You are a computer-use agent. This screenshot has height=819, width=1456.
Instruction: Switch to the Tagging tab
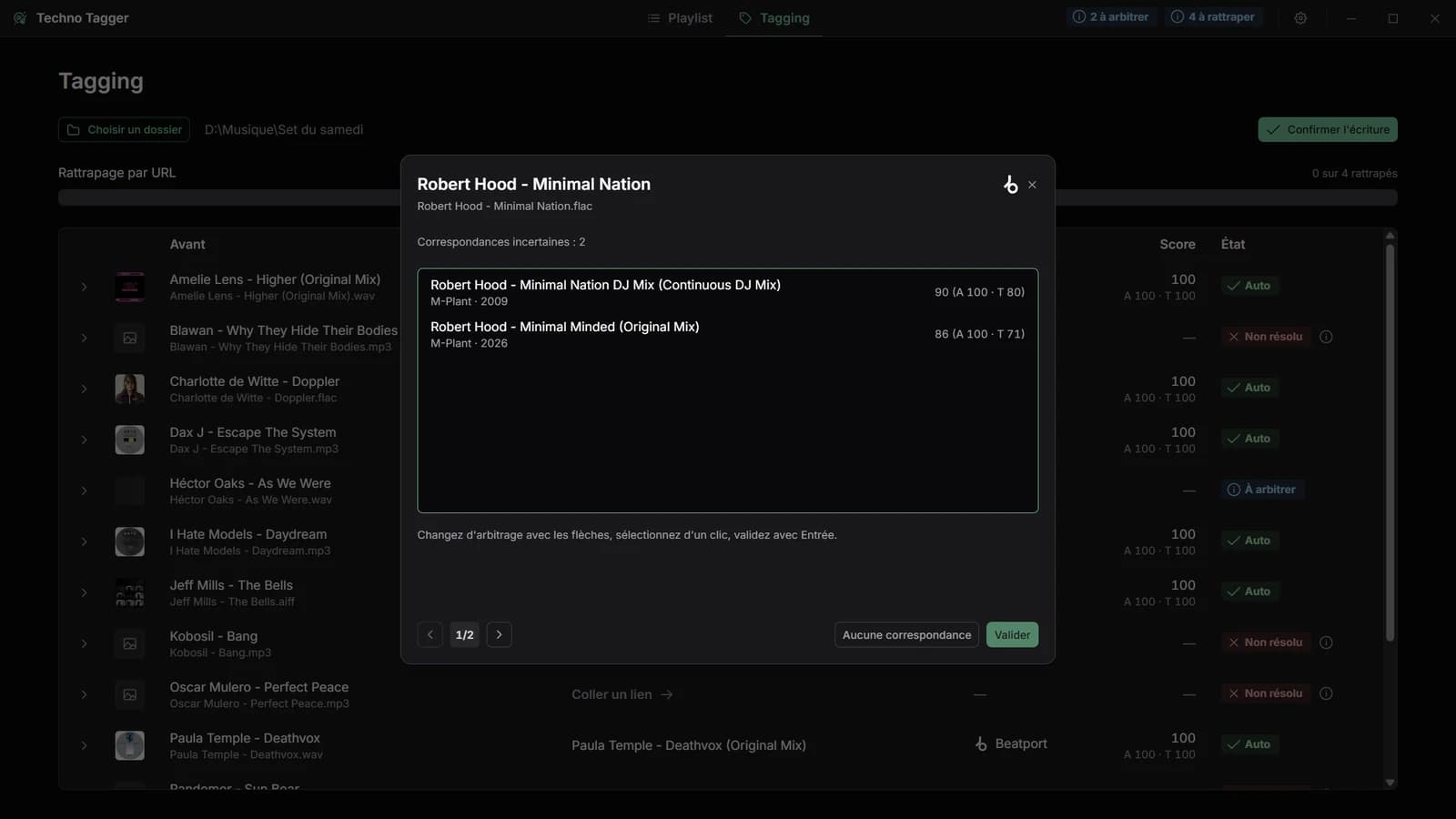[774, 18]
